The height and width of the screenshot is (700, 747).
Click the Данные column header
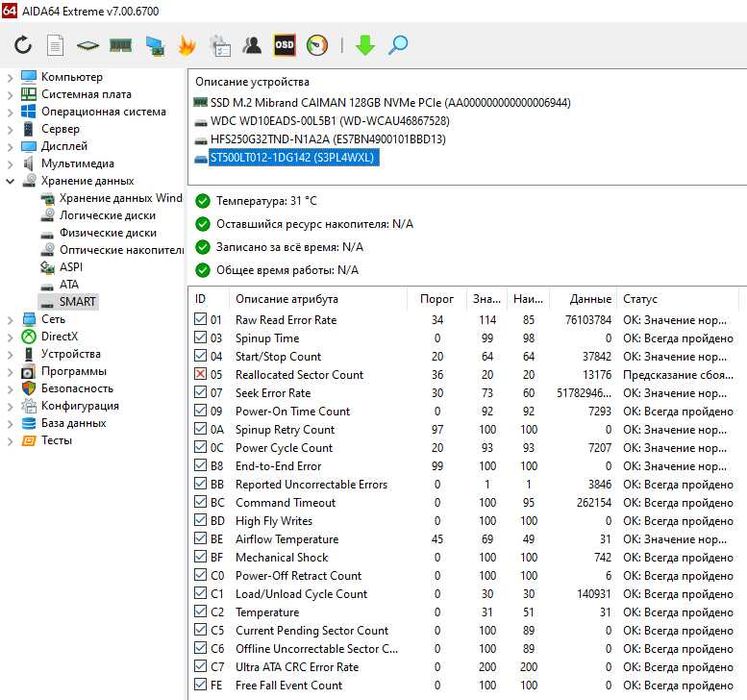click(x=589, y=299)
